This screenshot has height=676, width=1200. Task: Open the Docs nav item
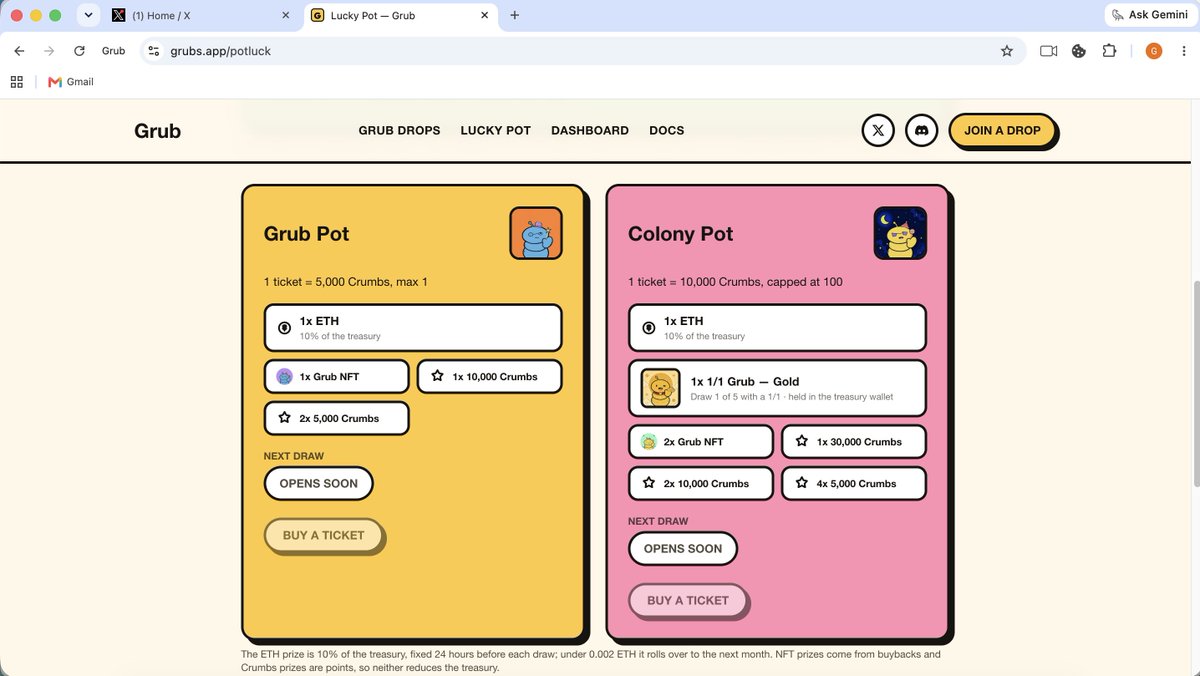tap(667, 130)
